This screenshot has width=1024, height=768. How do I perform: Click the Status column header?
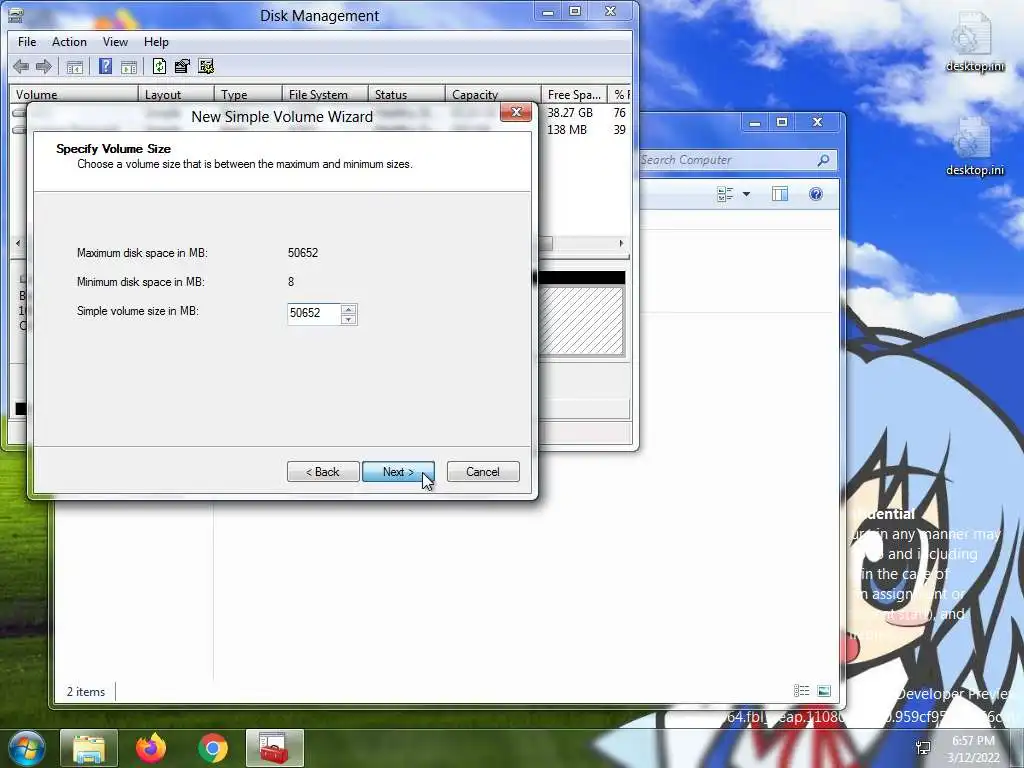tap(407, 94)
